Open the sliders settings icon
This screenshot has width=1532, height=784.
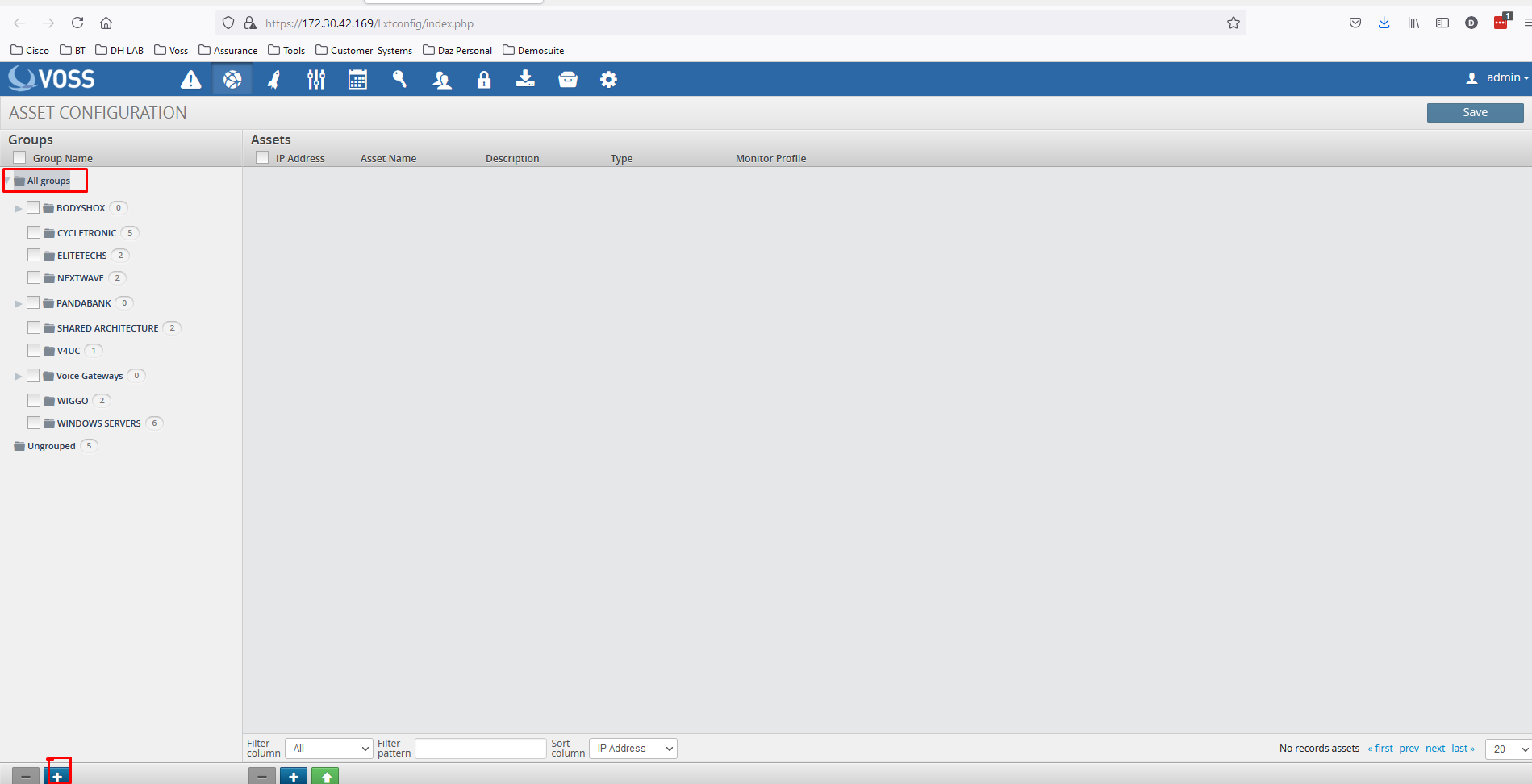[x=316, y=80]
